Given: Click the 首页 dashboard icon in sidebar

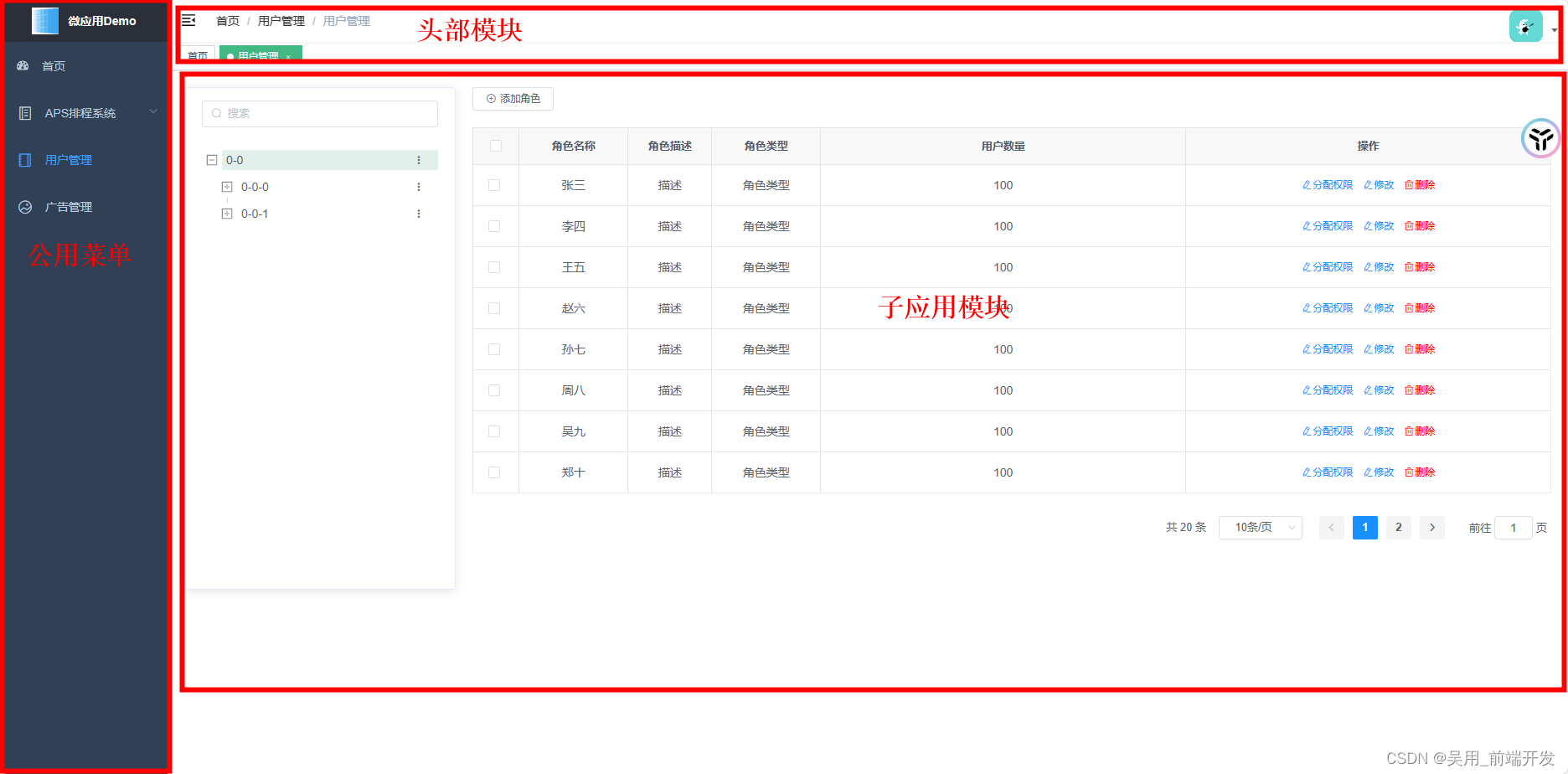Looking at the screenshot, I should coord(23,65).
